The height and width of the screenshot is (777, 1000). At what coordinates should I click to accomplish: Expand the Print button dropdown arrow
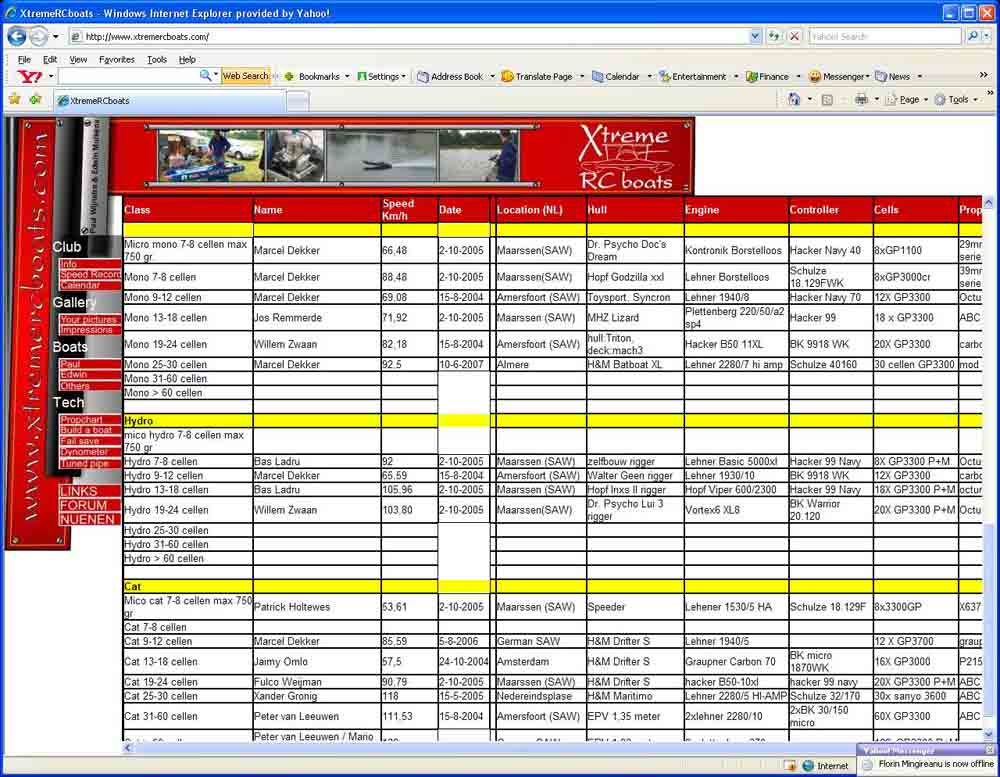click(876, 100)
